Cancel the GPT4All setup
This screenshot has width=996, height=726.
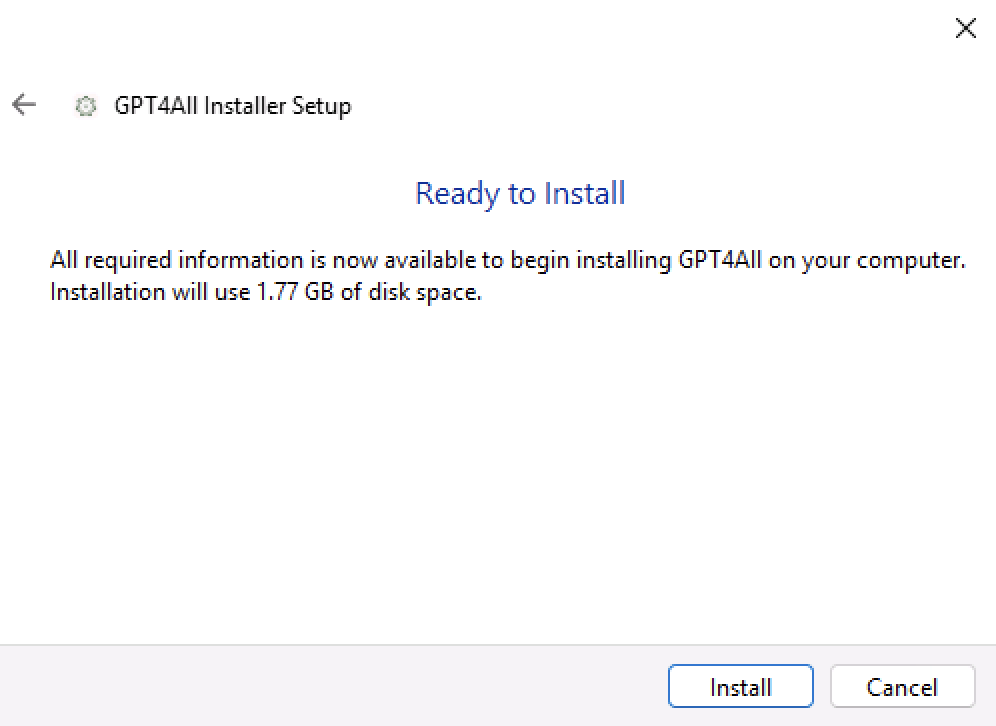(902, 686)
